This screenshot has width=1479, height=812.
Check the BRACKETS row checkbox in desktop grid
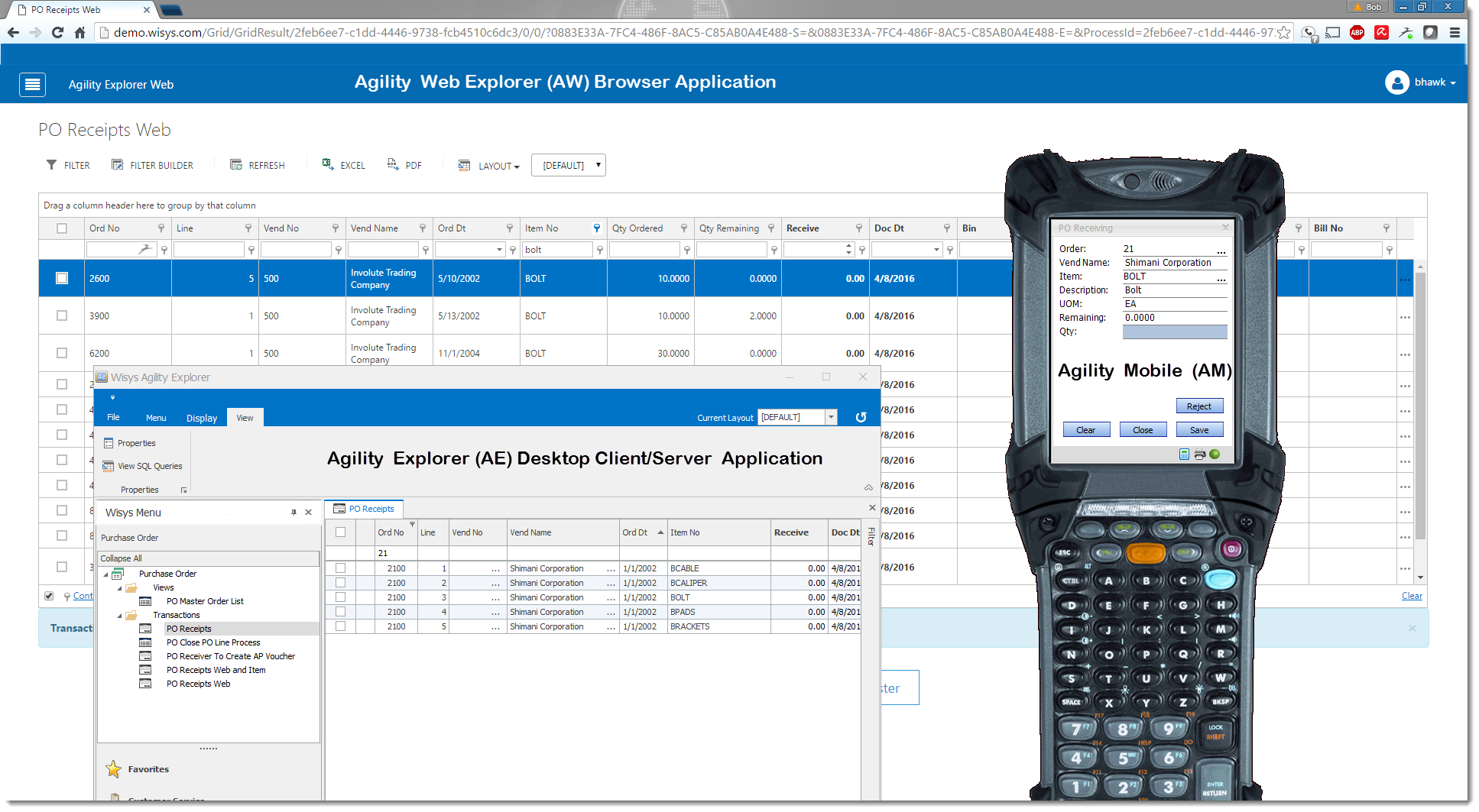click(x=341, y=626)
